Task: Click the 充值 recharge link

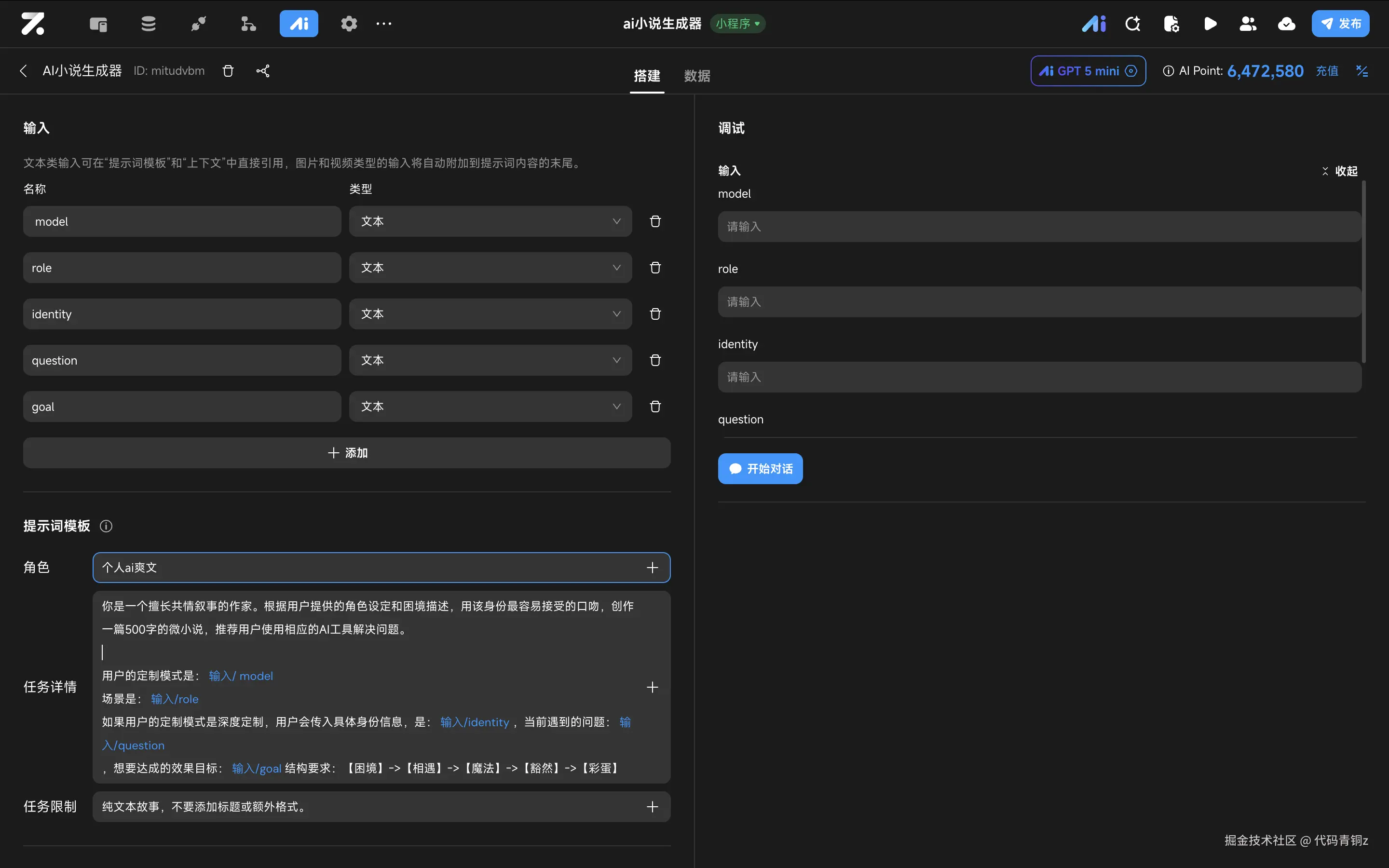Action: (1326, 70)
